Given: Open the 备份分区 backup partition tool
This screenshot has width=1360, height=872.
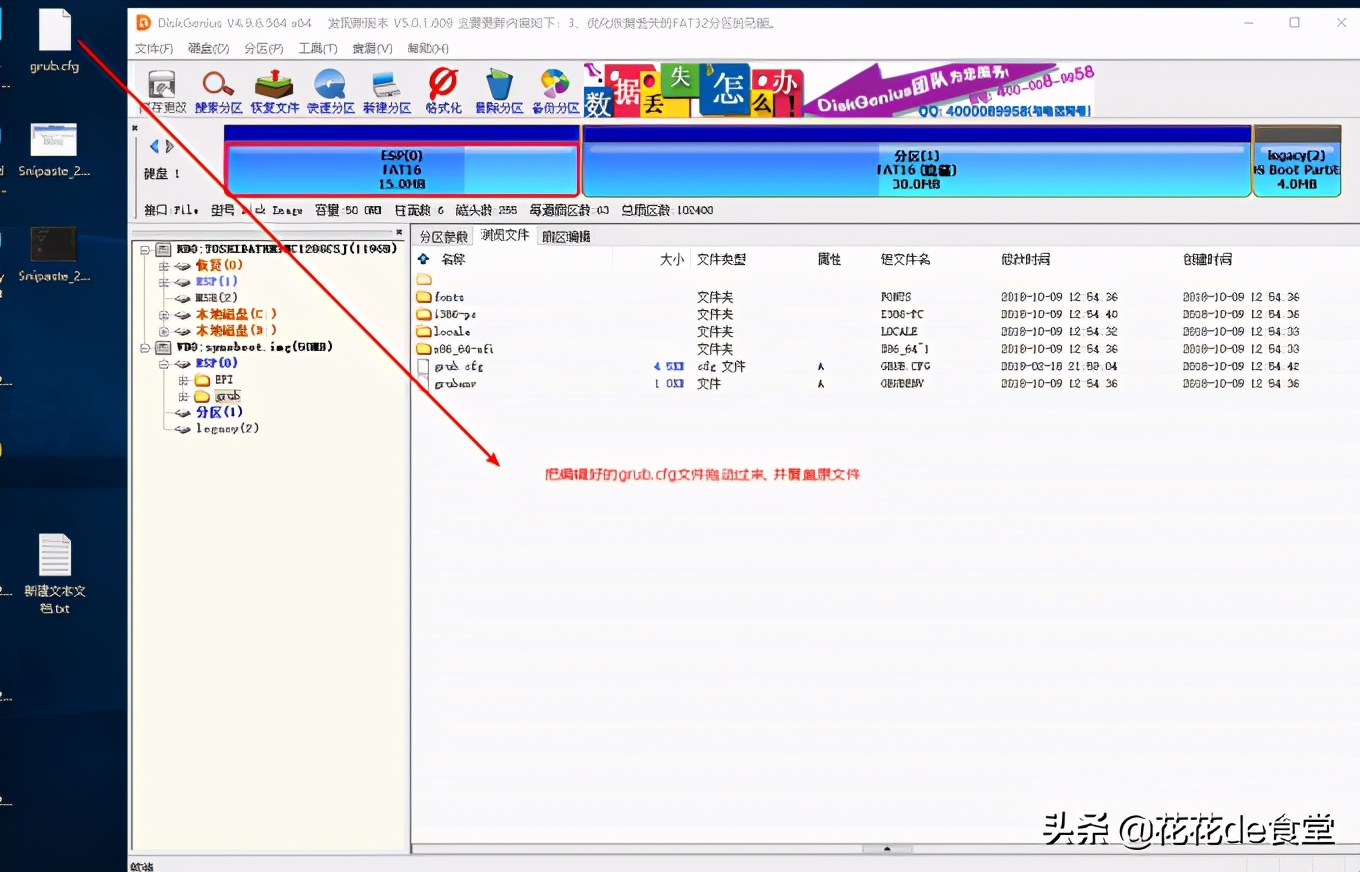Looking at the screenshot, I should [x=554, y=91].
